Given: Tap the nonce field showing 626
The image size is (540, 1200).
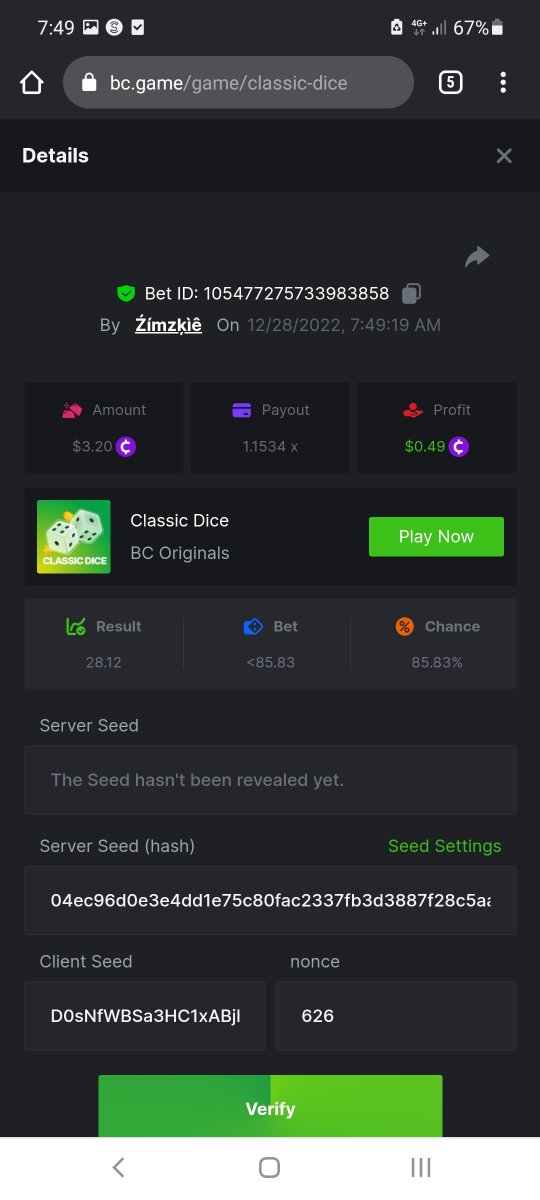Looking at the screenshot, I should point(396,1015).
